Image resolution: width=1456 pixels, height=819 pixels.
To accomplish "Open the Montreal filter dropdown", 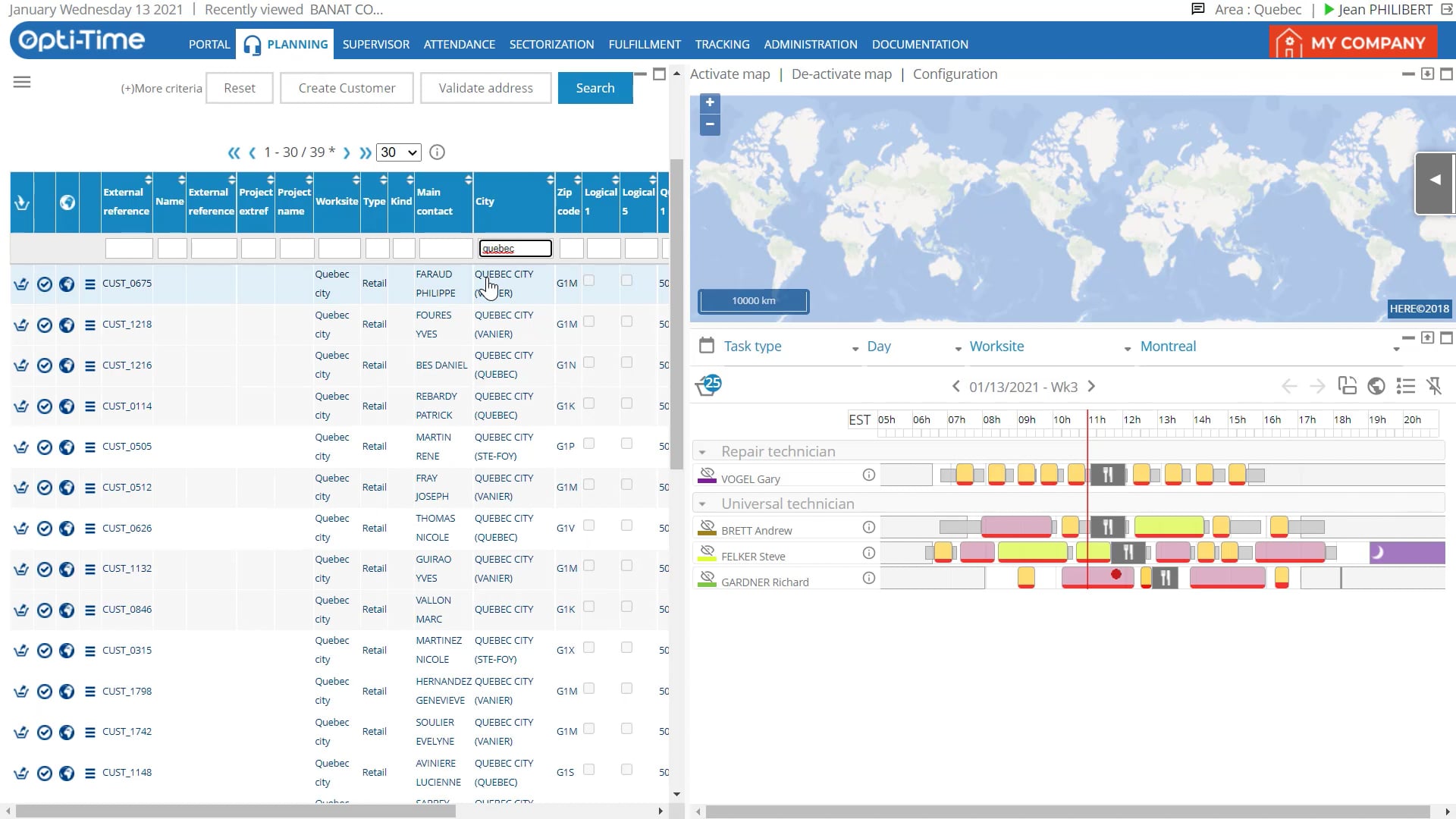I will [x=1397, y=347].
